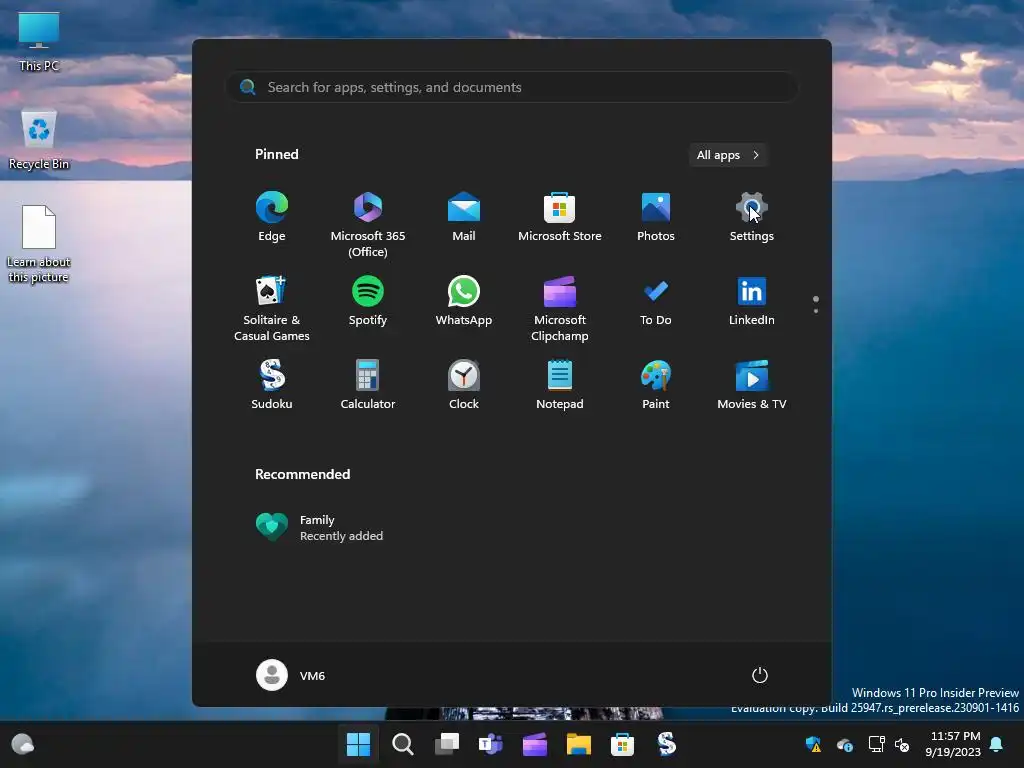
Task: Start Sudoku from the Pinned grid
Action: 272,385
